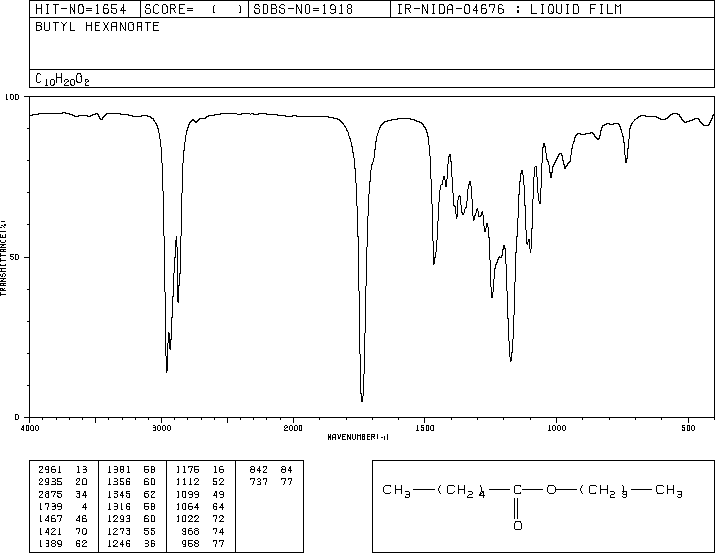The image size is (715, 553).
Task: Click the carbonyl C atom in the structure
Action: (517, 490)
